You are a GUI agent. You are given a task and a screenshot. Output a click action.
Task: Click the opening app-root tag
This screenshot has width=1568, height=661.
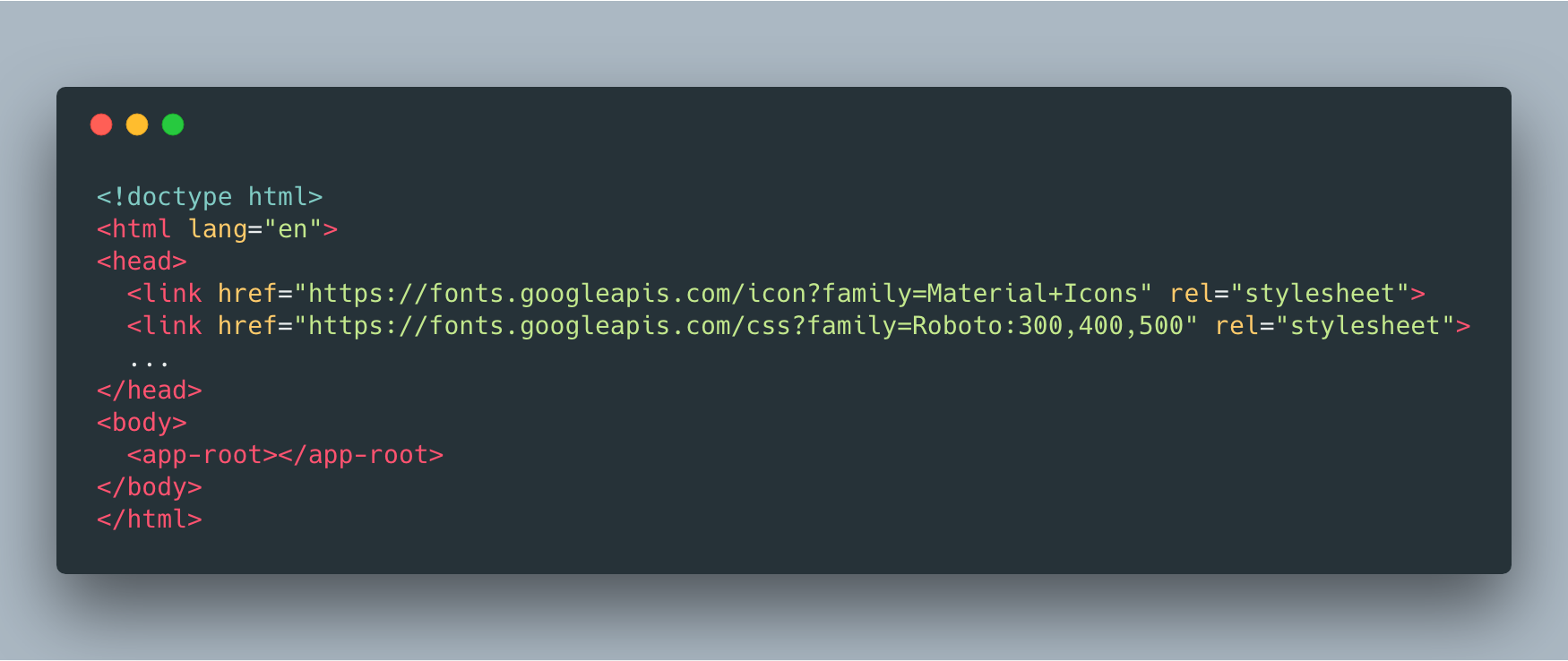coord(202,455)
